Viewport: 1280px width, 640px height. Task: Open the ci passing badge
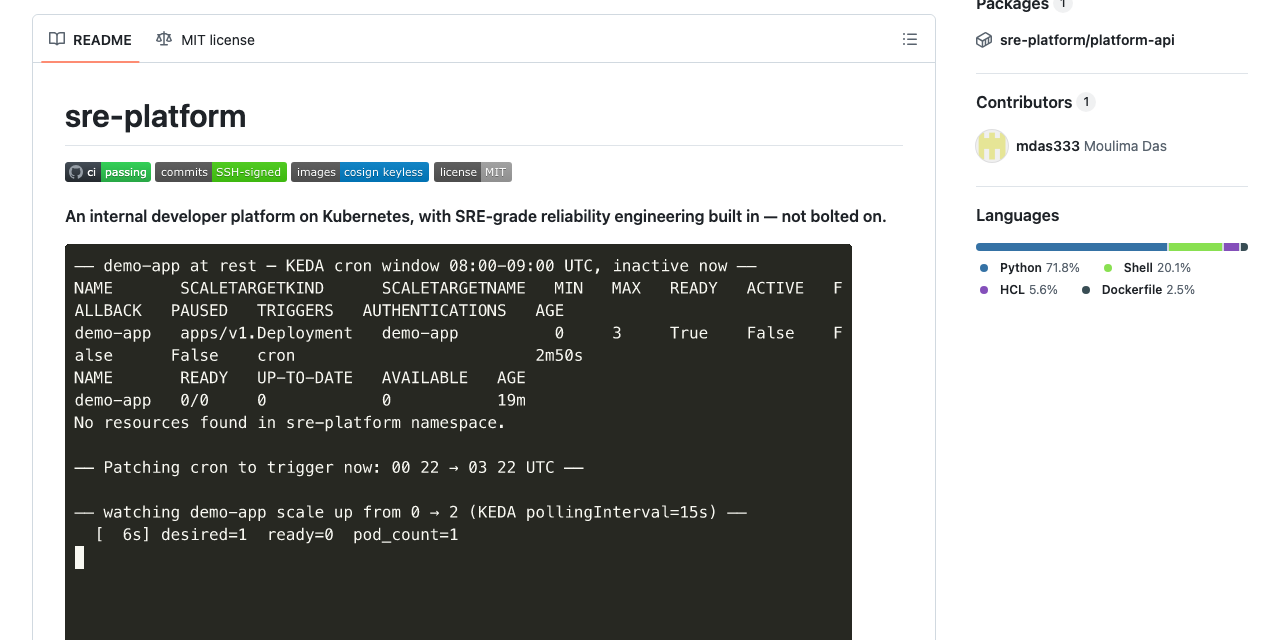pos(108,172)
